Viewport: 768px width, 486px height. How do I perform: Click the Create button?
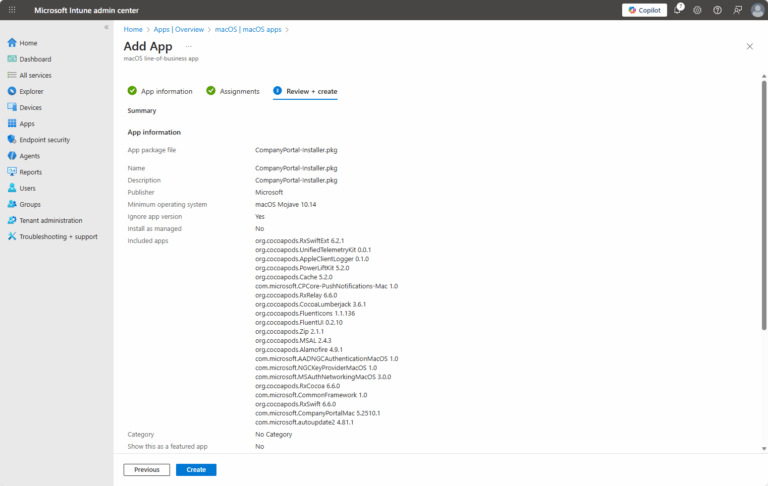(x=196, y=469)
